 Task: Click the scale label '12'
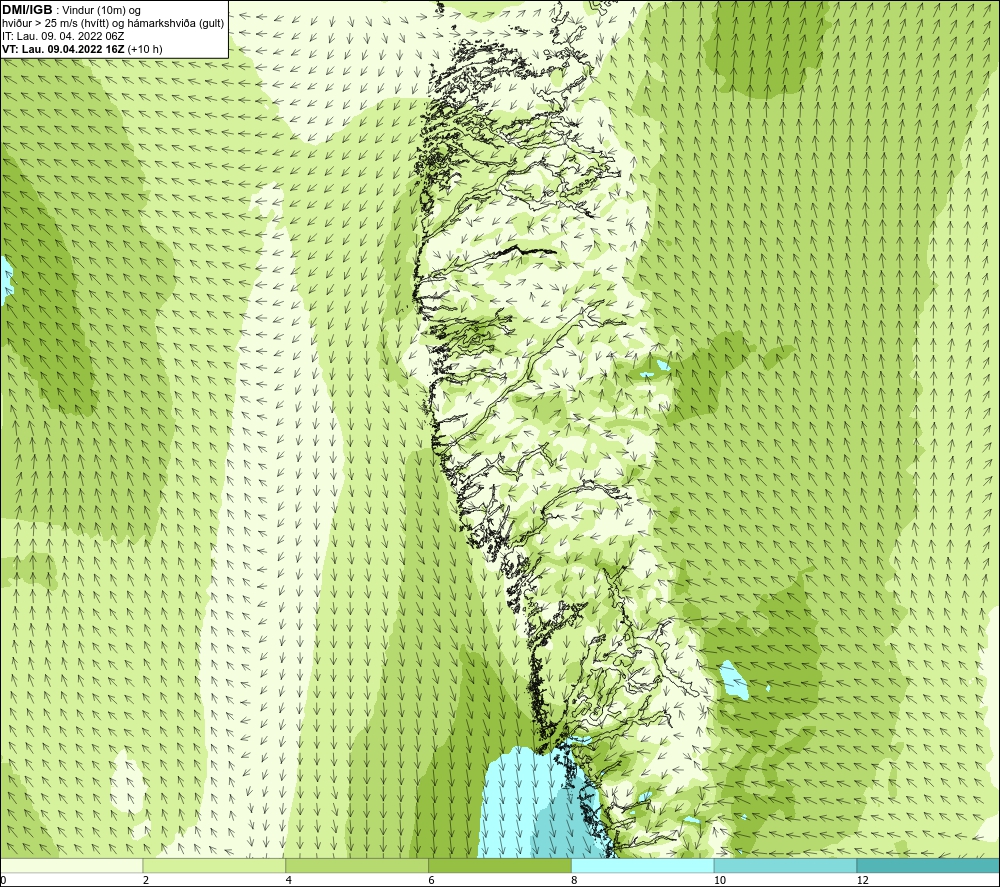(862, 880)
